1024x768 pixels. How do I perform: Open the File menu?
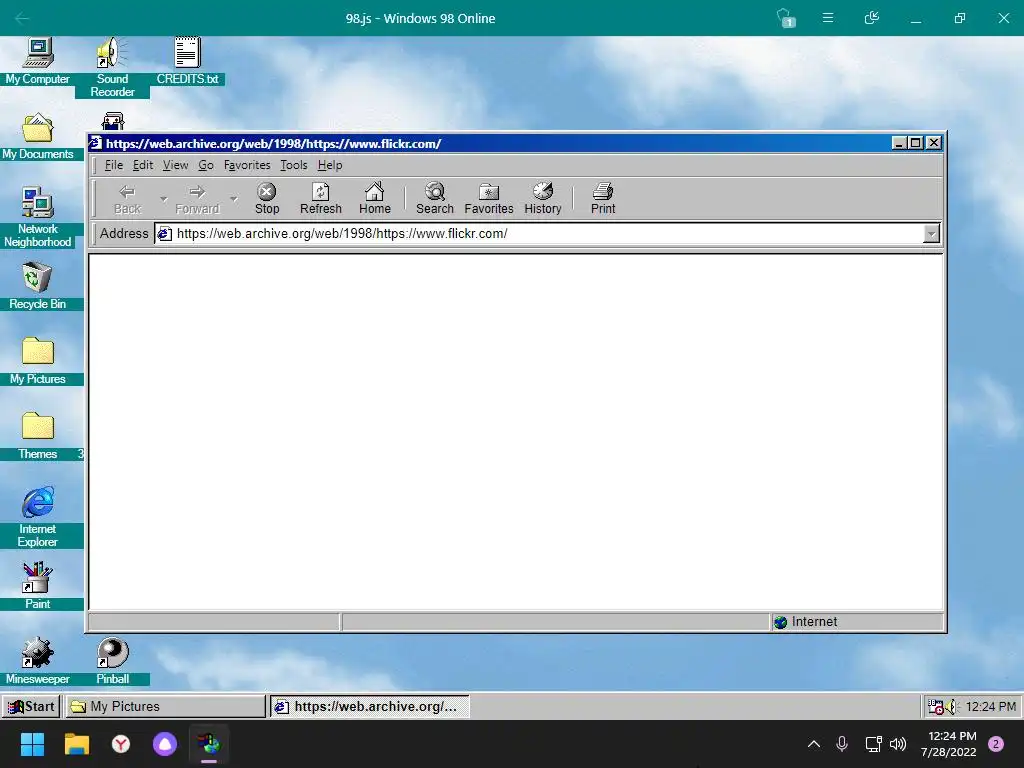[x=114, y=165]
